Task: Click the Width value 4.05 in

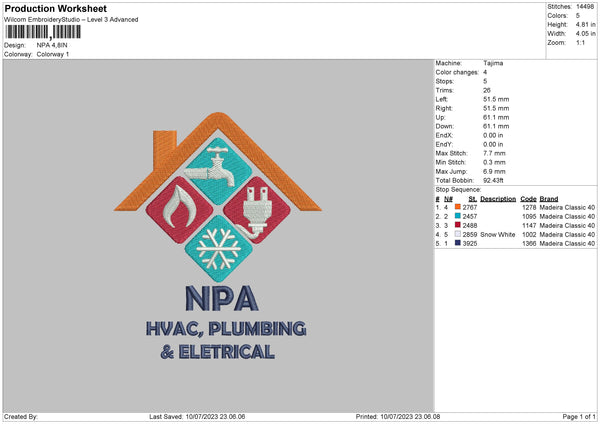Action: (585, 34)
